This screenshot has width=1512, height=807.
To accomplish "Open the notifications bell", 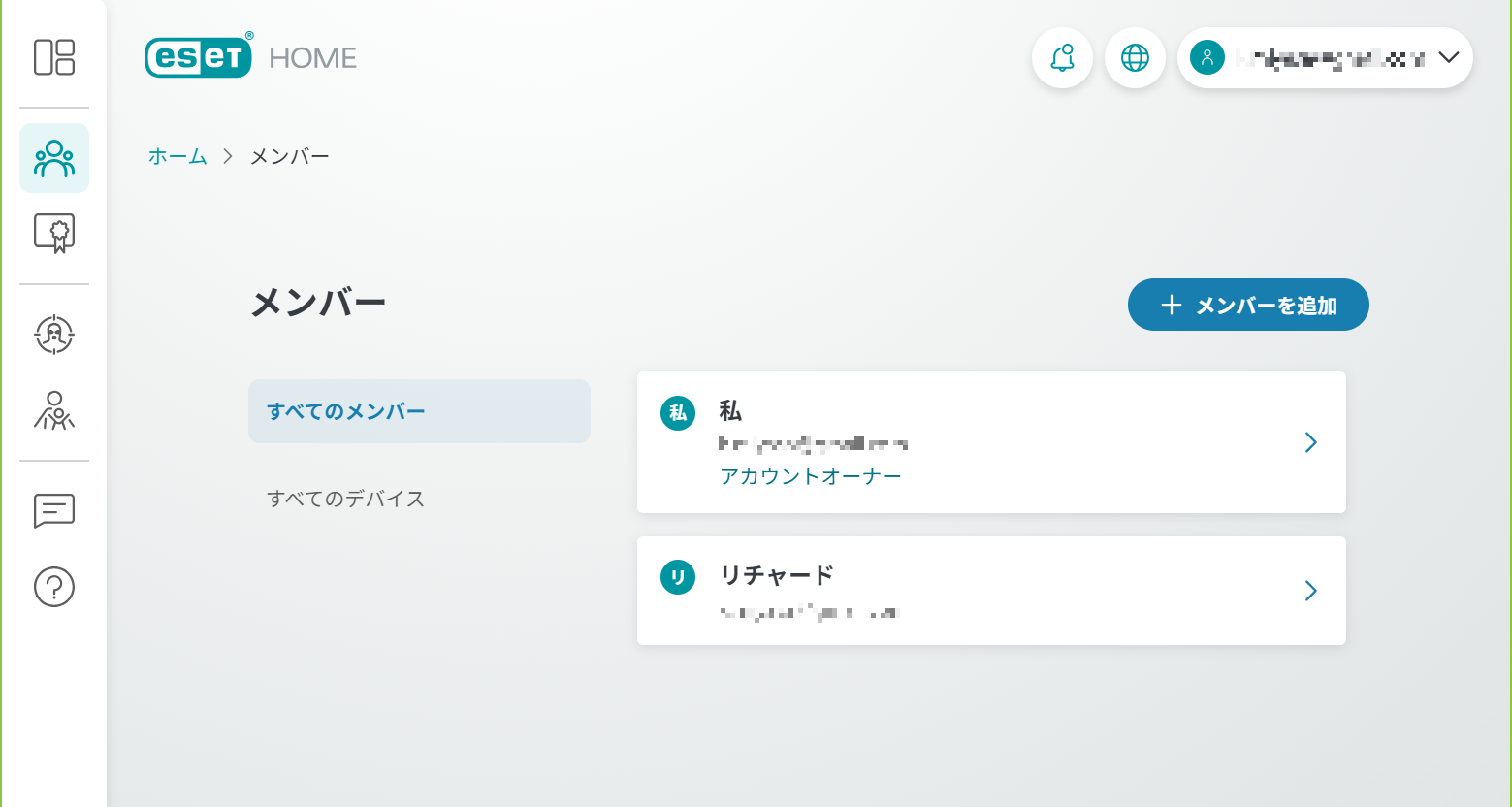I will point(1062,58).
